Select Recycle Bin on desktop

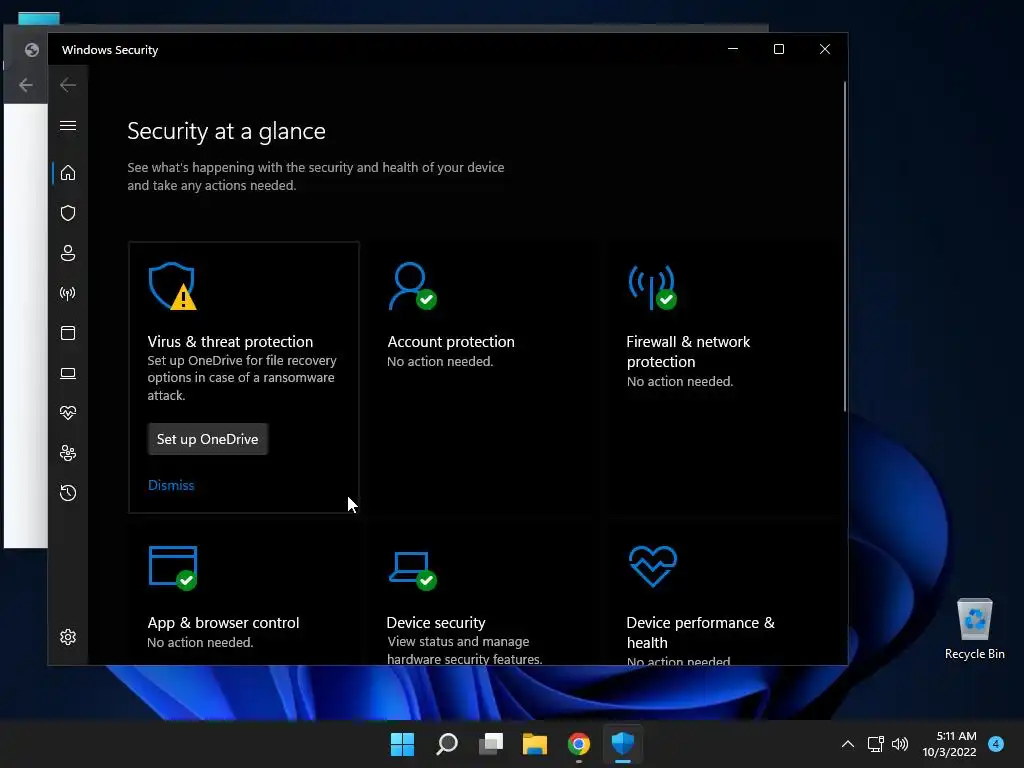click(x=974, y=630)
